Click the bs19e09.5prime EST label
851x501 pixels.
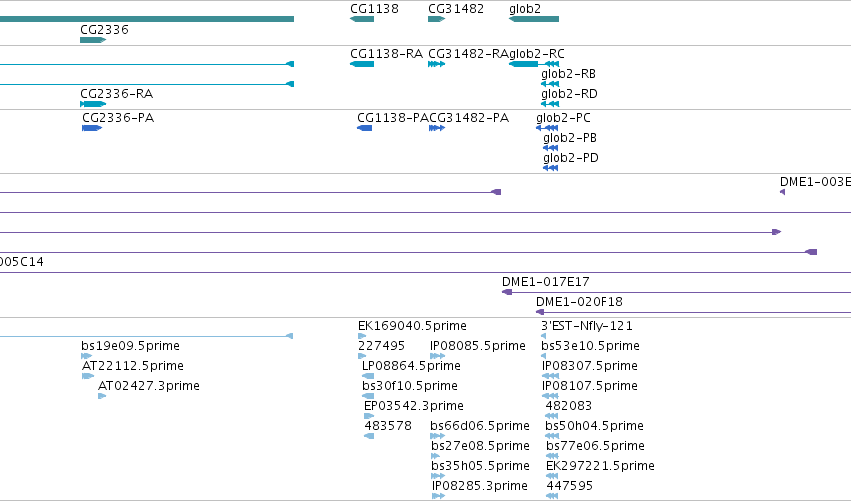130,346
